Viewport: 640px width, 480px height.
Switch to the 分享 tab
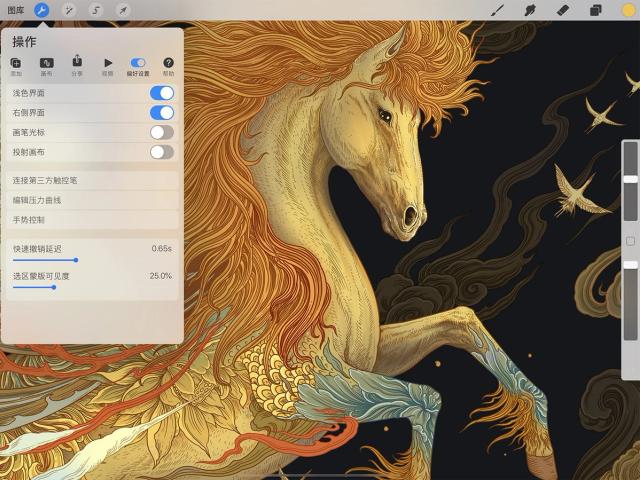pyautogui.click(x=77, y=67)
